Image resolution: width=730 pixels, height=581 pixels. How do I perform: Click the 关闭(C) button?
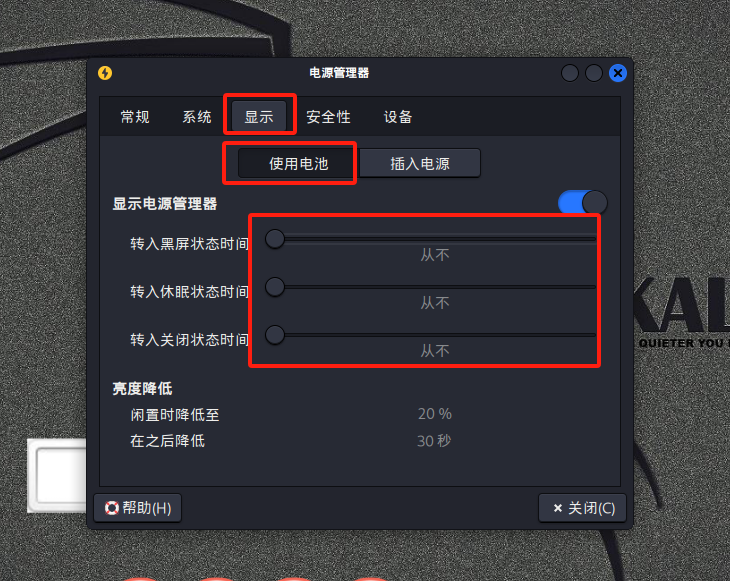pyautogui.click(x=582, y=508)
